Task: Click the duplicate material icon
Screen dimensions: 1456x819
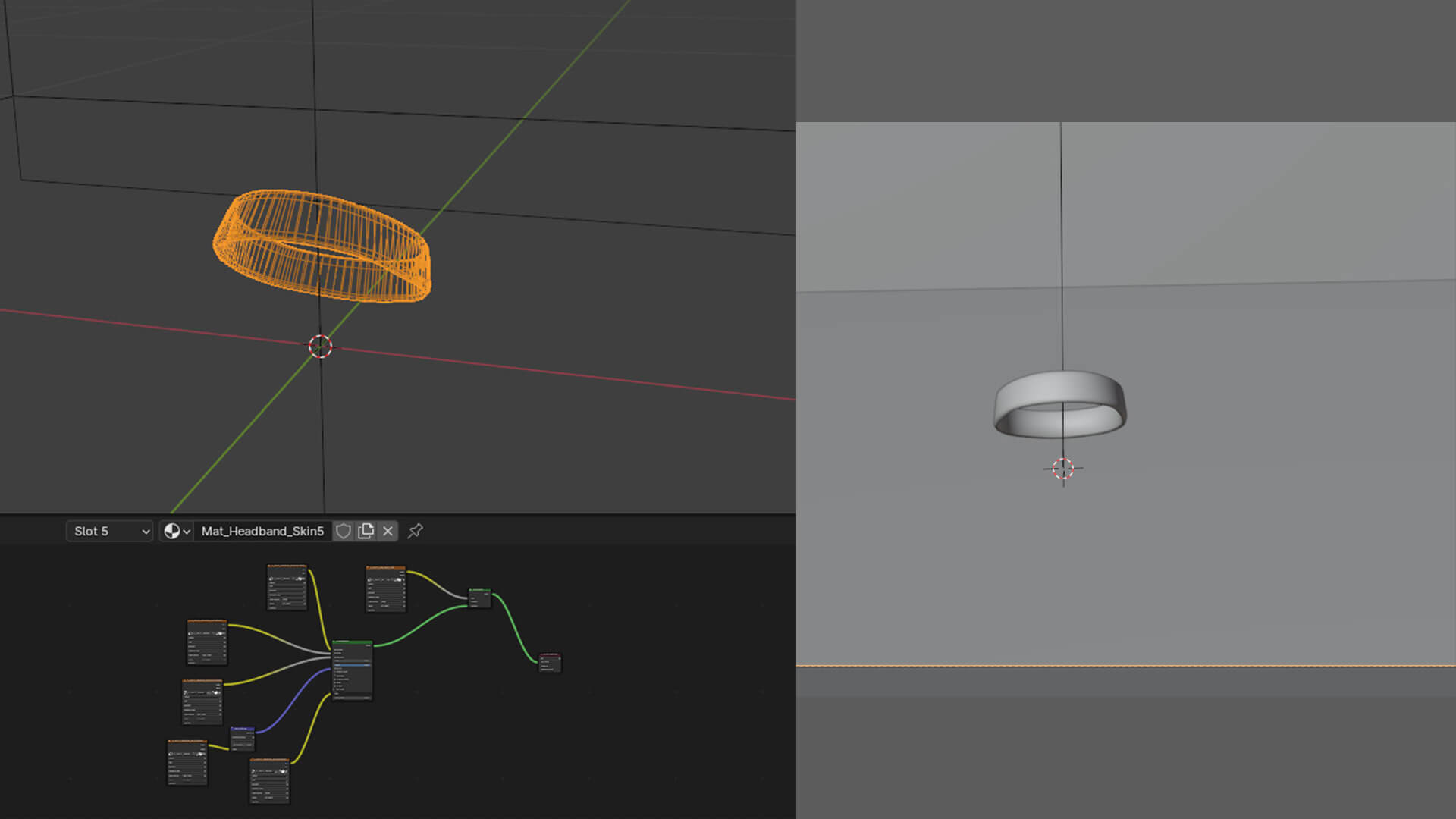Action: point(366,531)
